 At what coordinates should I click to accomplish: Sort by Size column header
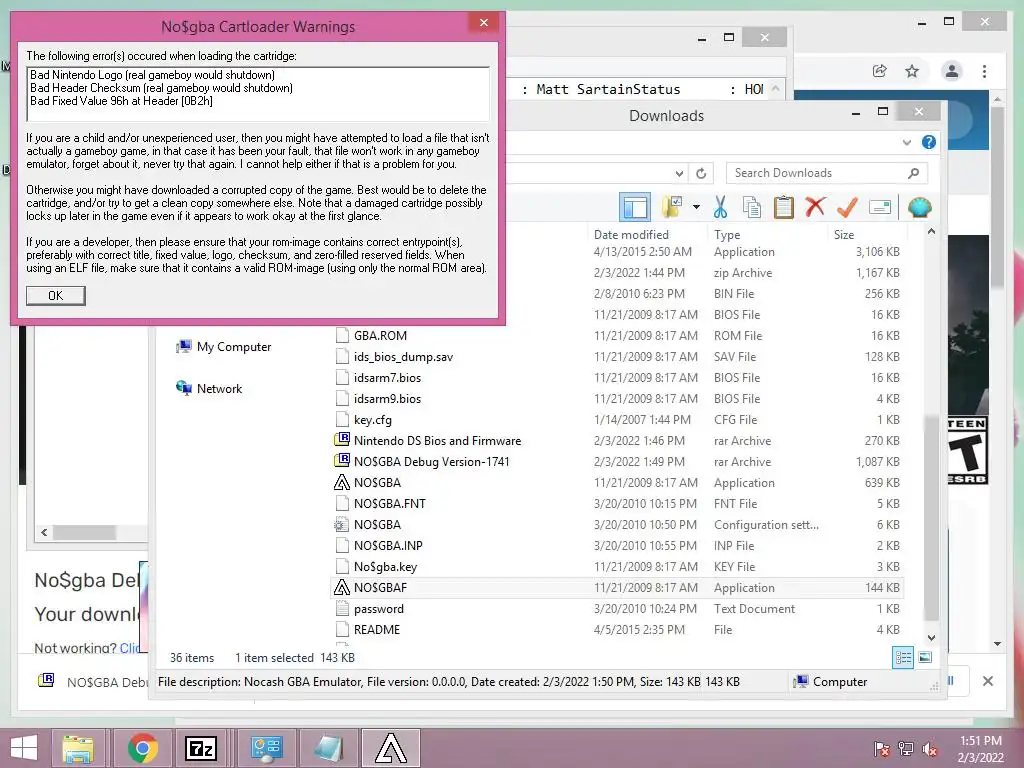coord(844,234)
